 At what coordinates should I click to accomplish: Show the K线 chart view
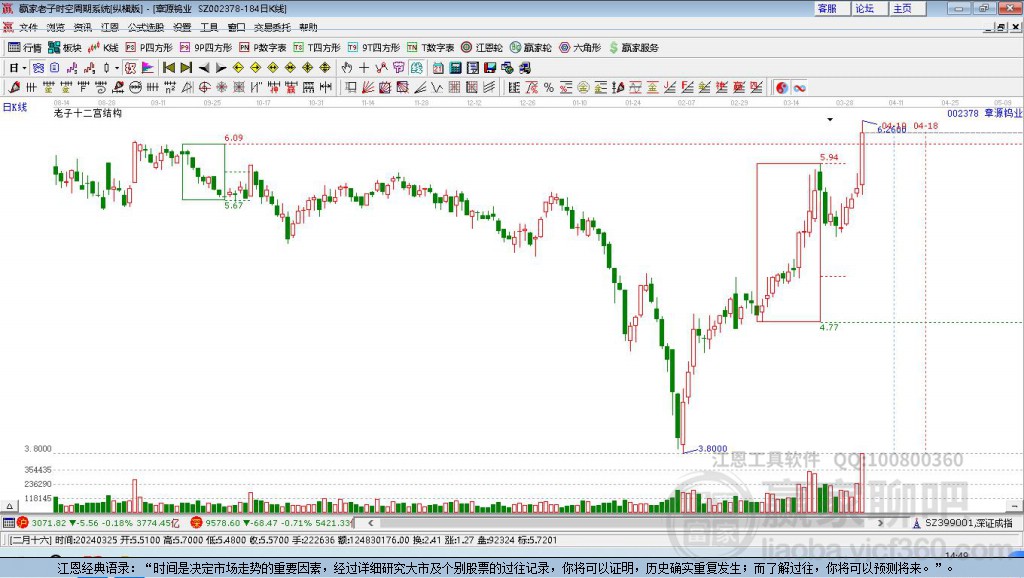(x=103, y=48)
